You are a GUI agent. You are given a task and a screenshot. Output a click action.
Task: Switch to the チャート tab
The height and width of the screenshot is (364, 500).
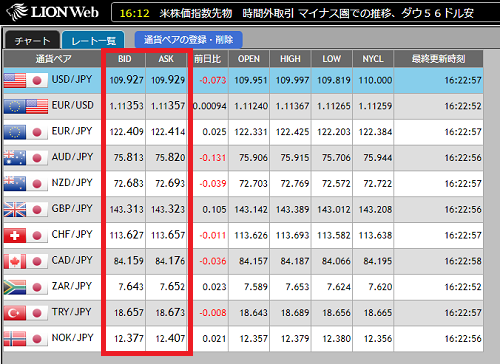coord(32,40)
